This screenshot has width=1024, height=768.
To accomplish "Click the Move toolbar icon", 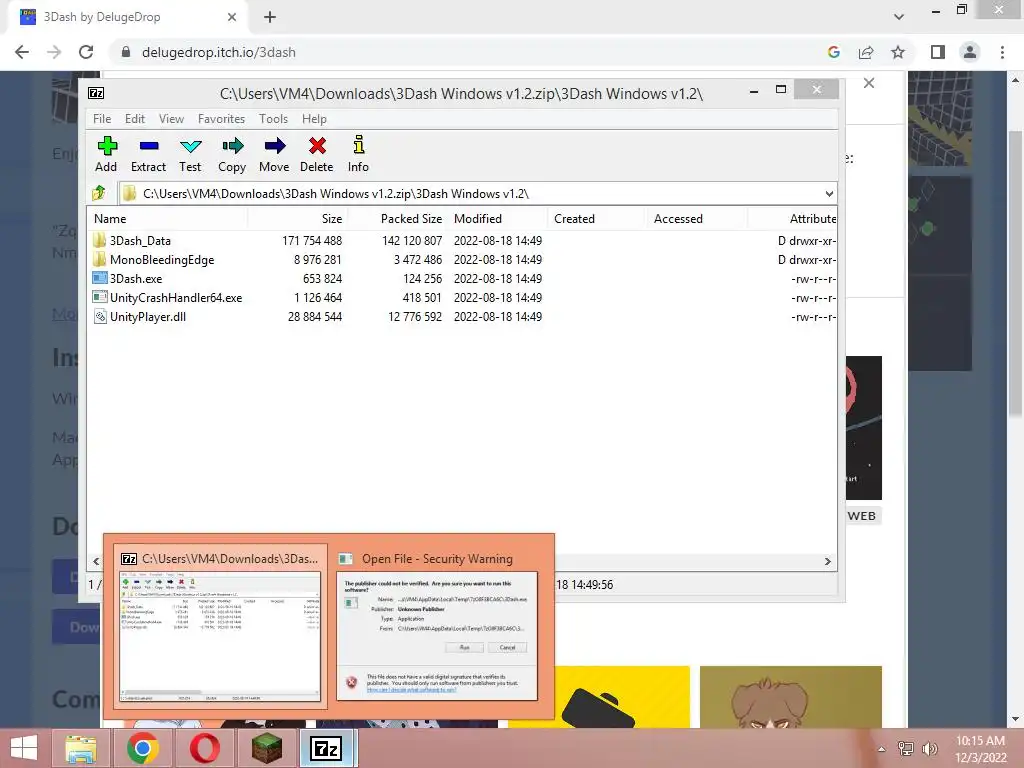I will [x=274, y=146].
